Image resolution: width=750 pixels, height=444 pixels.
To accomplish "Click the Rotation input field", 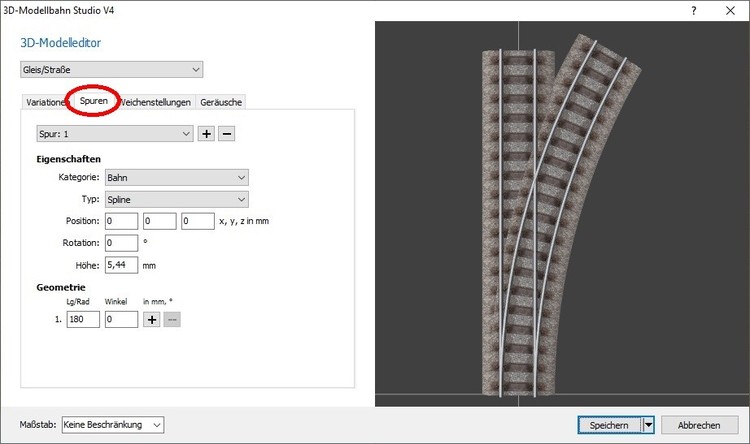I will point(121,243).
